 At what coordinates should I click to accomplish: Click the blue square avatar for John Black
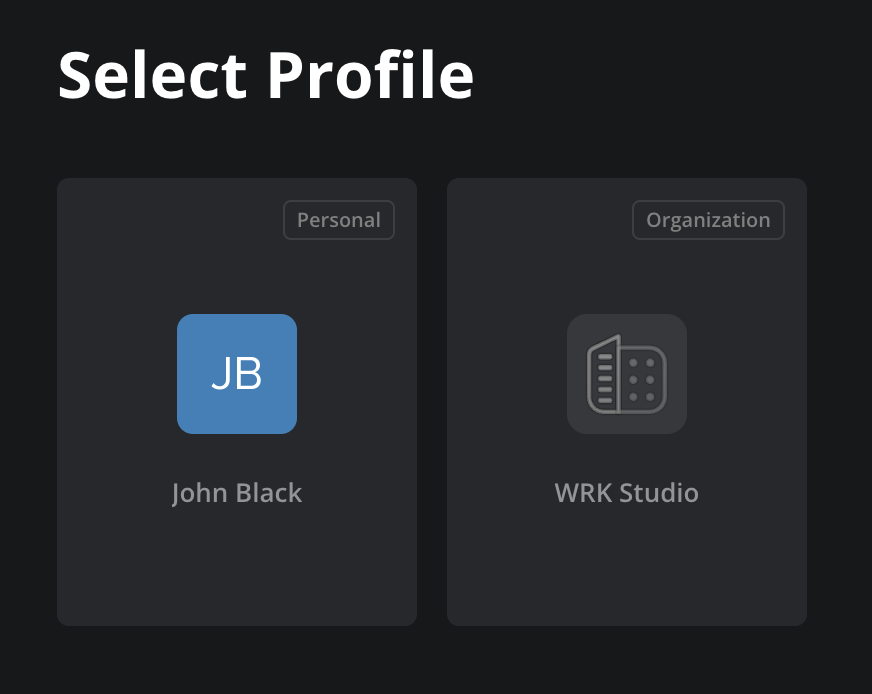[x=236, y=373]
